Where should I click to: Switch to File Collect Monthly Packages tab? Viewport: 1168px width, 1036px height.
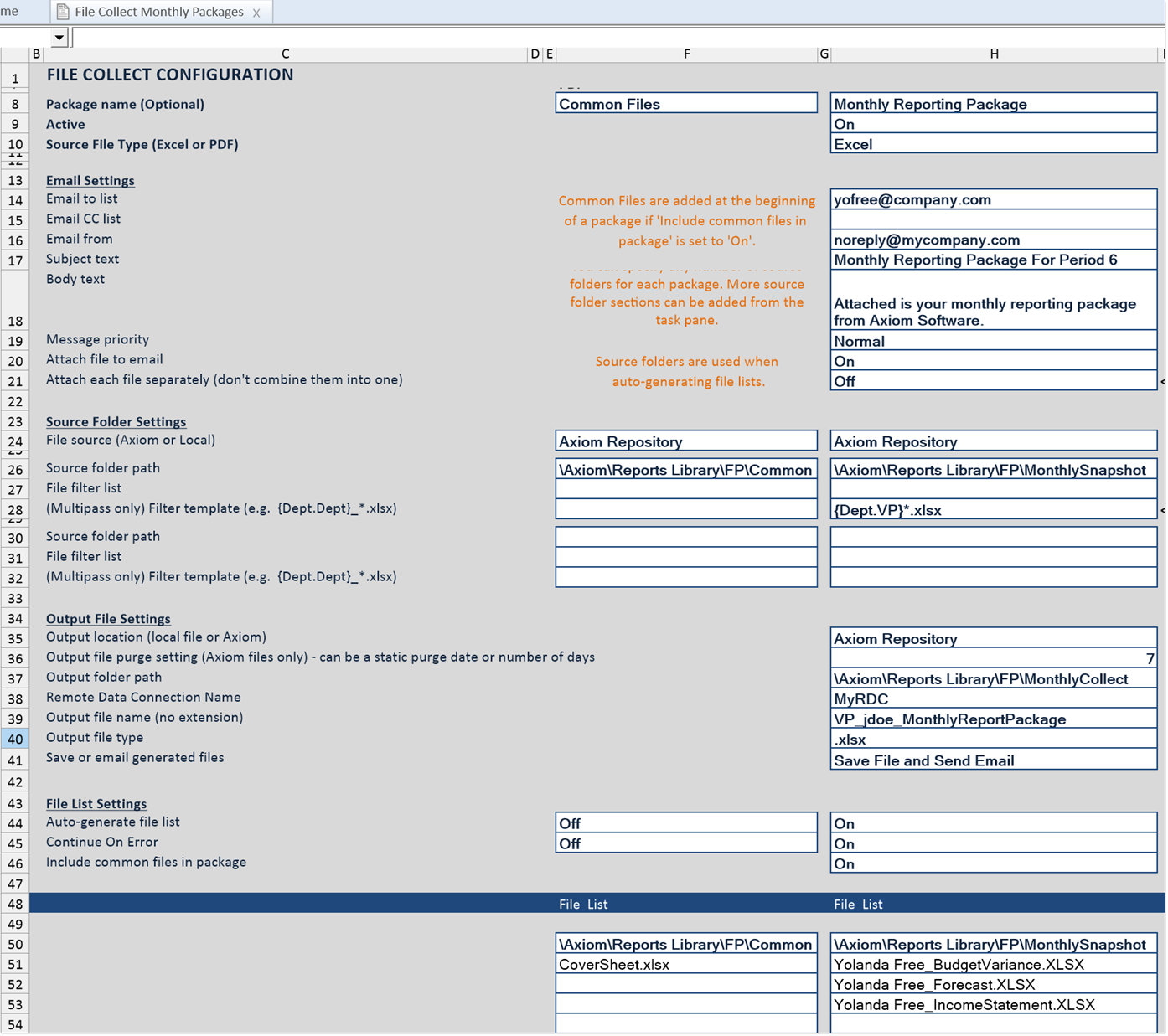coord(158,12)
